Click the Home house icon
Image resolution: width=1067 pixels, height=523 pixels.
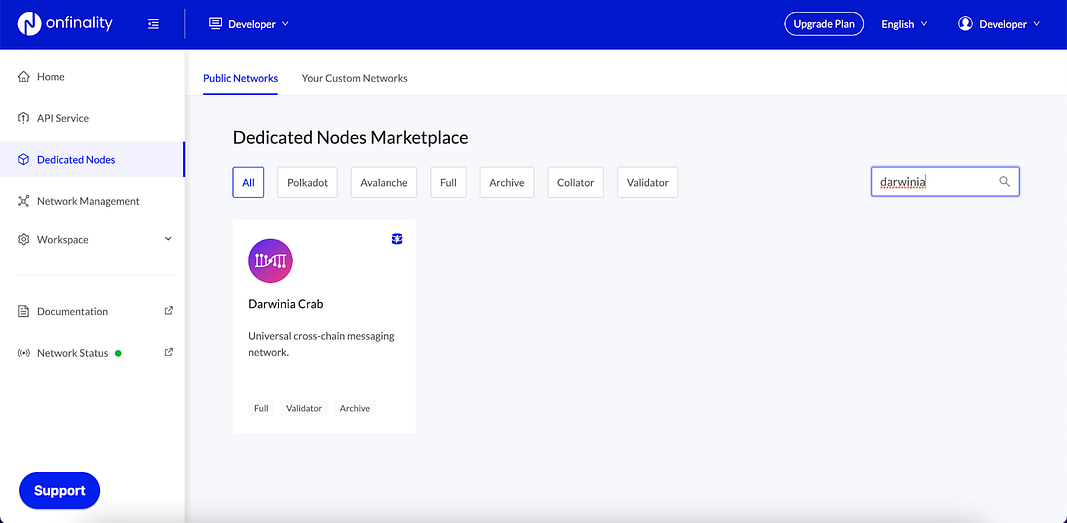[x=24, y=76]
